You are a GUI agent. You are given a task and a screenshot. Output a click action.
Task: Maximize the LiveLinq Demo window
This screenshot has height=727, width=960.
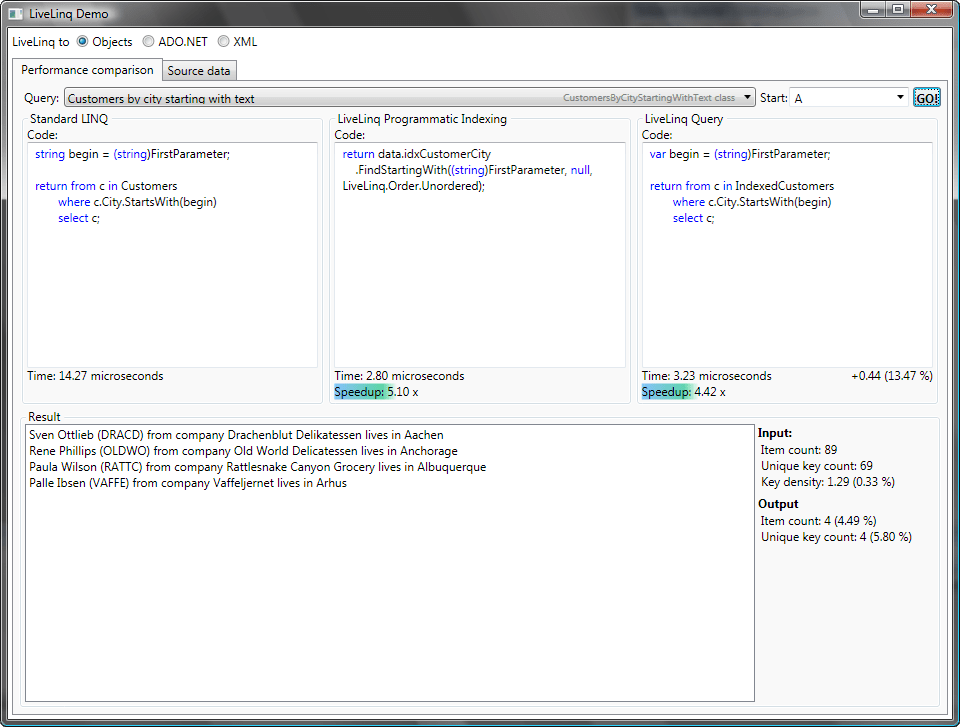(x=898, y=9)
